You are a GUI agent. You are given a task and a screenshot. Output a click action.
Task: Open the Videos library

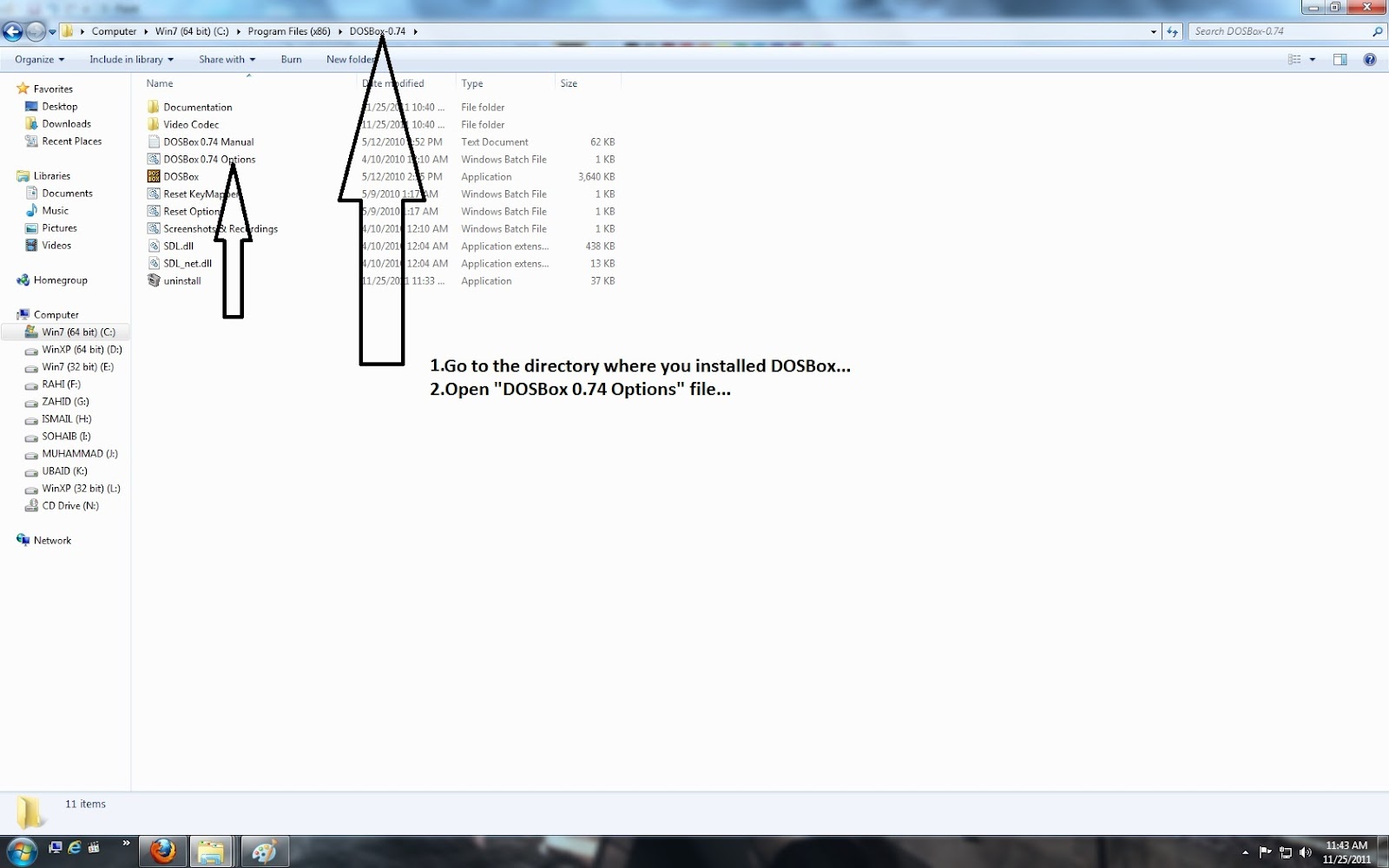pyautogui.click(x=56, y=245)
